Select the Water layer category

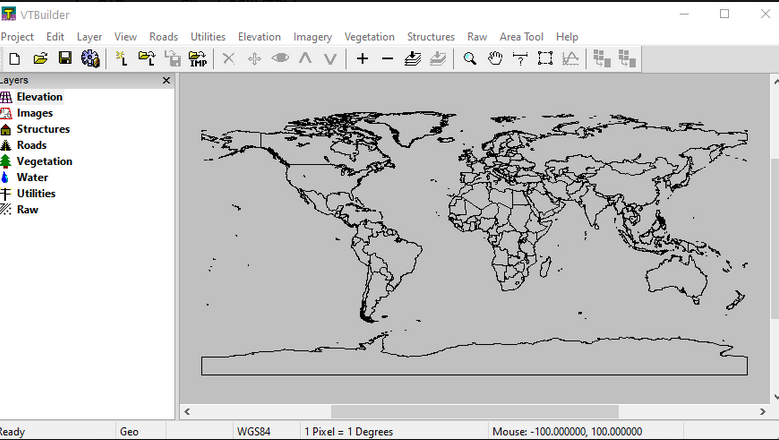(32, 177)
